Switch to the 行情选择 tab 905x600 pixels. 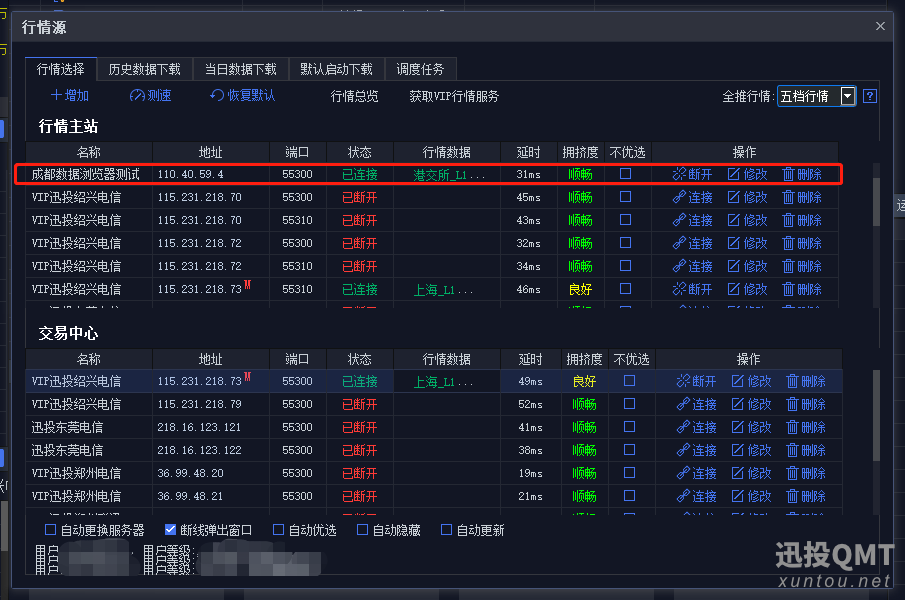tap(61, 69)
